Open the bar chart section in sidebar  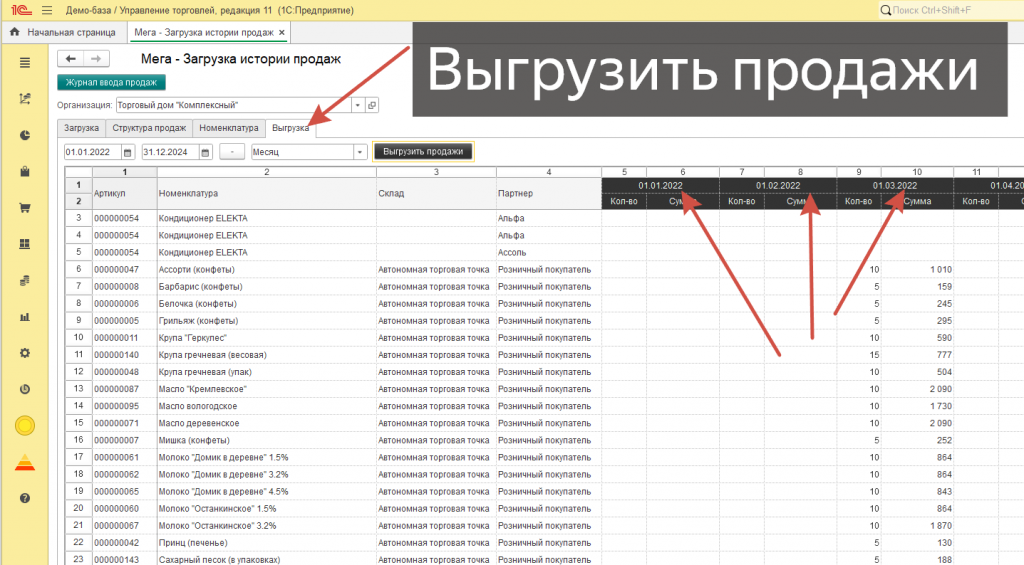coord(25,317)
